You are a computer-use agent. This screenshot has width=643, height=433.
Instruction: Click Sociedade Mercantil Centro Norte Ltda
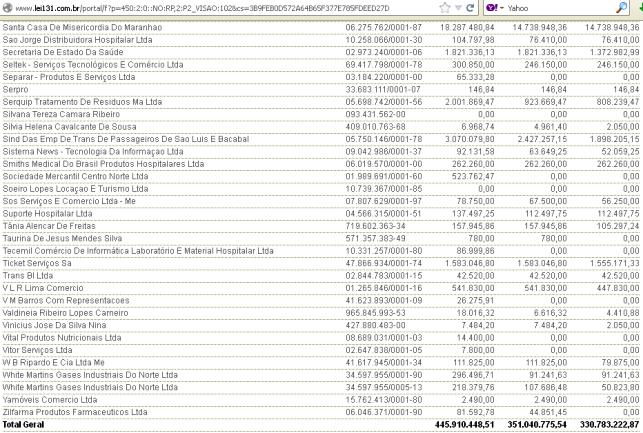[75, 176]
